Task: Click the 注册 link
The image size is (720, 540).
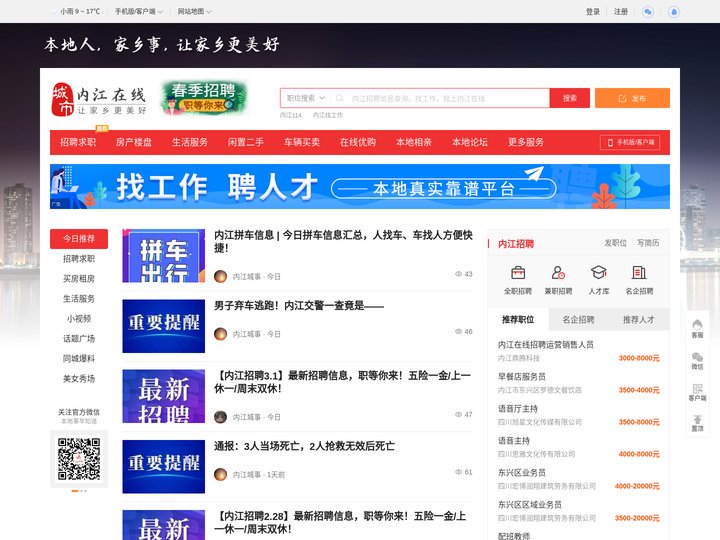Action: [621, 11]
